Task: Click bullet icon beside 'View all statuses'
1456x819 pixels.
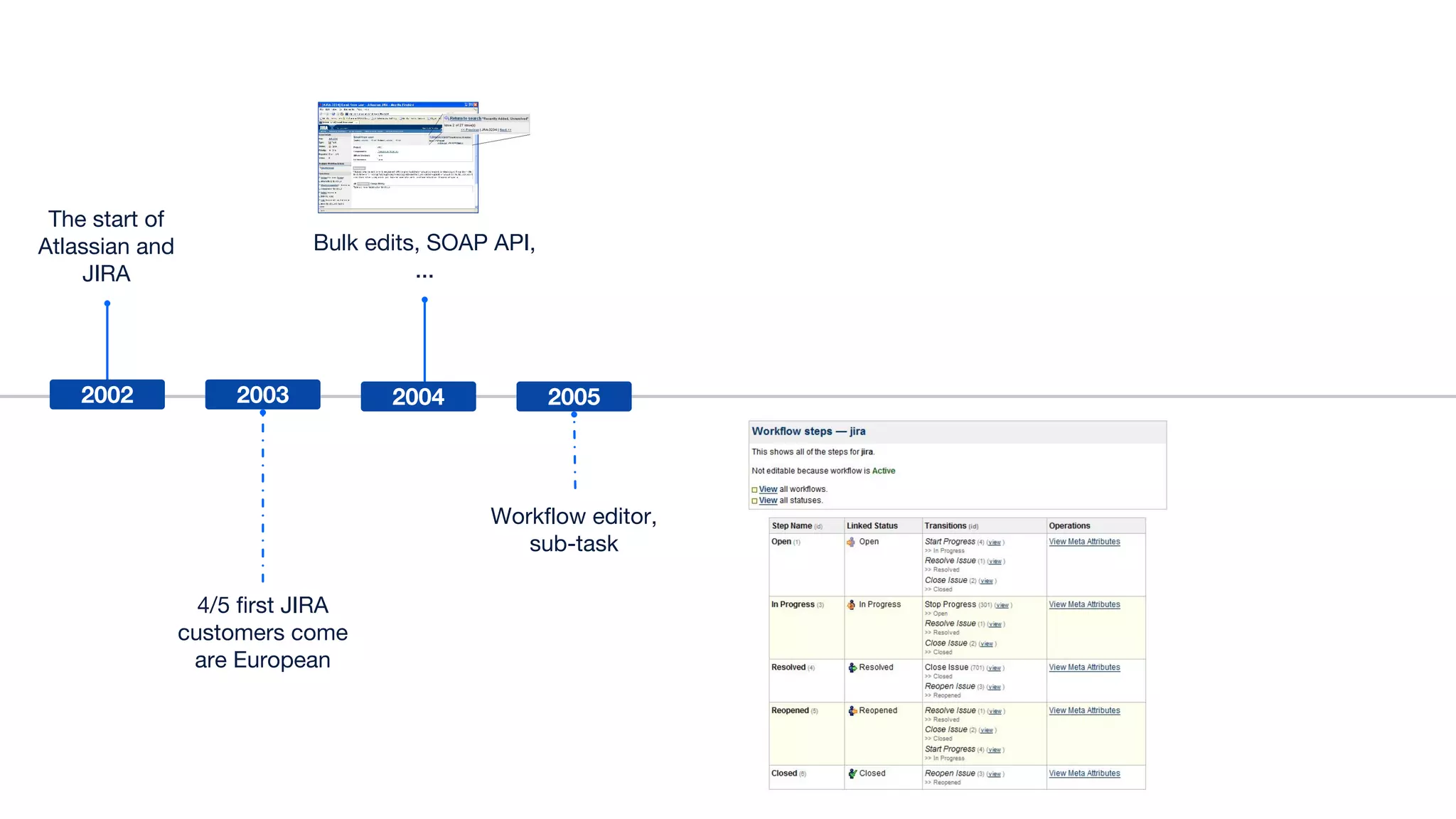Action: click(x=754, y=501)
